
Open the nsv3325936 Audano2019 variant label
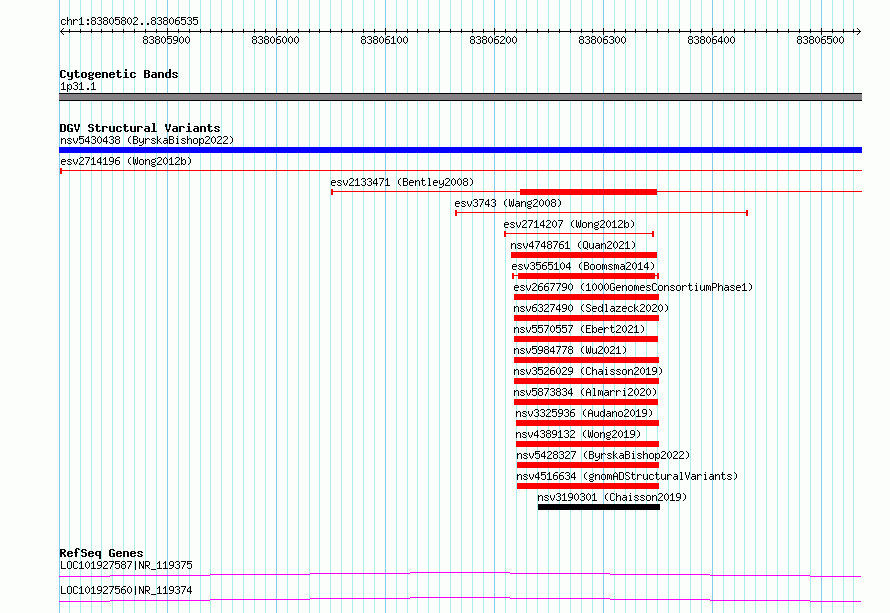pyautogui.click(x=584, y=413)
